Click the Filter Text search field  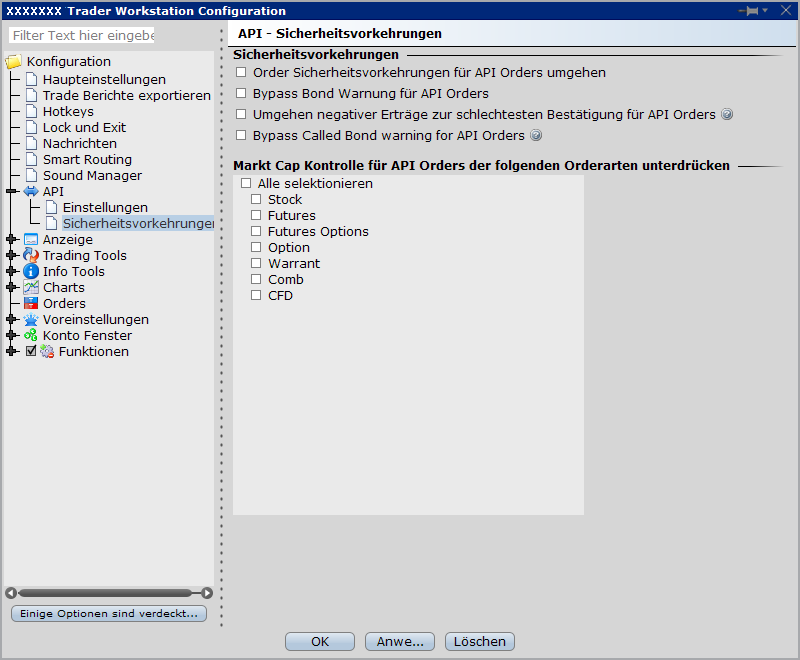[84, 36]
